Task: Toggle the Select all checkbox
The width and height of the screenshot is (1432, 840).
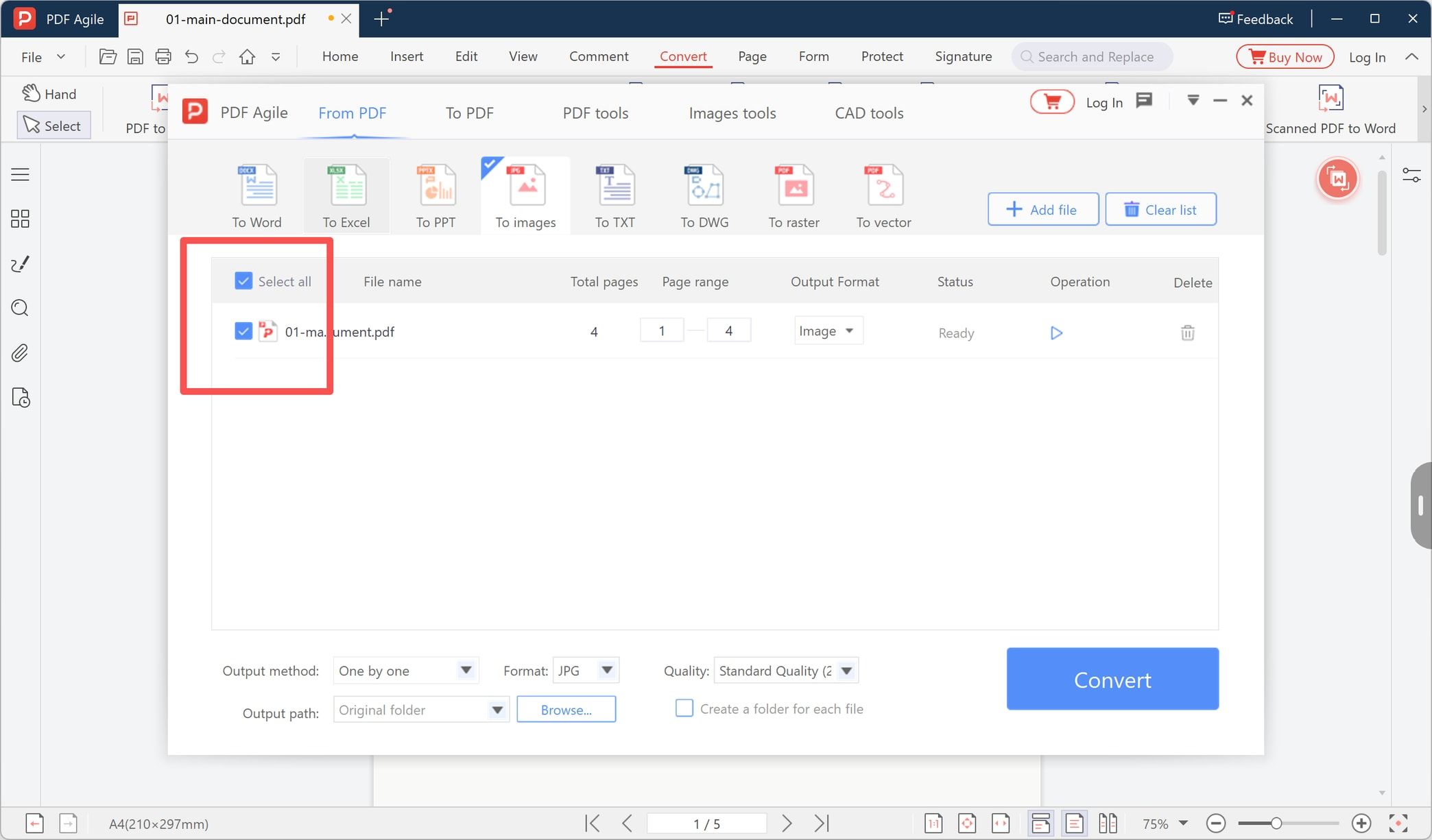Action: [x=243, y=281]
